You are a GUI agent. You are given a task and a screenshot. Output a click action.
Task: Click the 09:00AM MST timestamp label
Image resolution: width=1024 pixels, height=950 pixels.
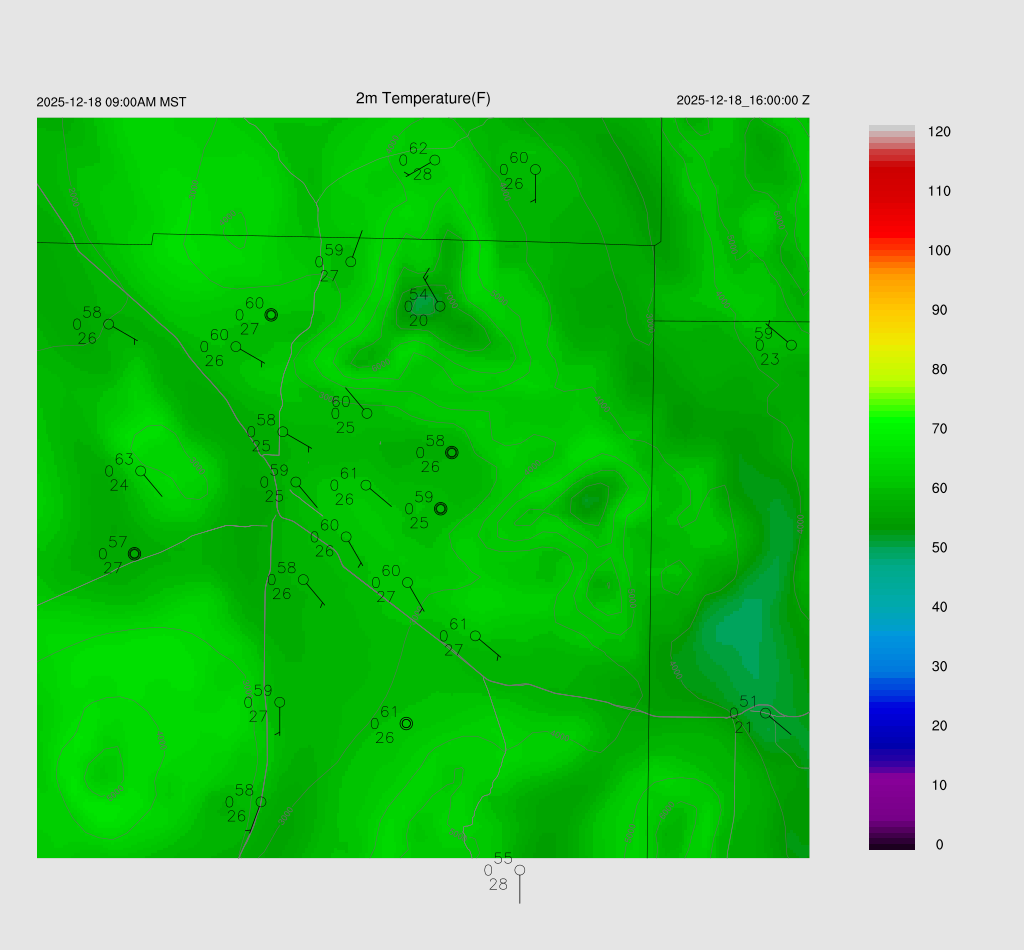click(x=111, y=102)
